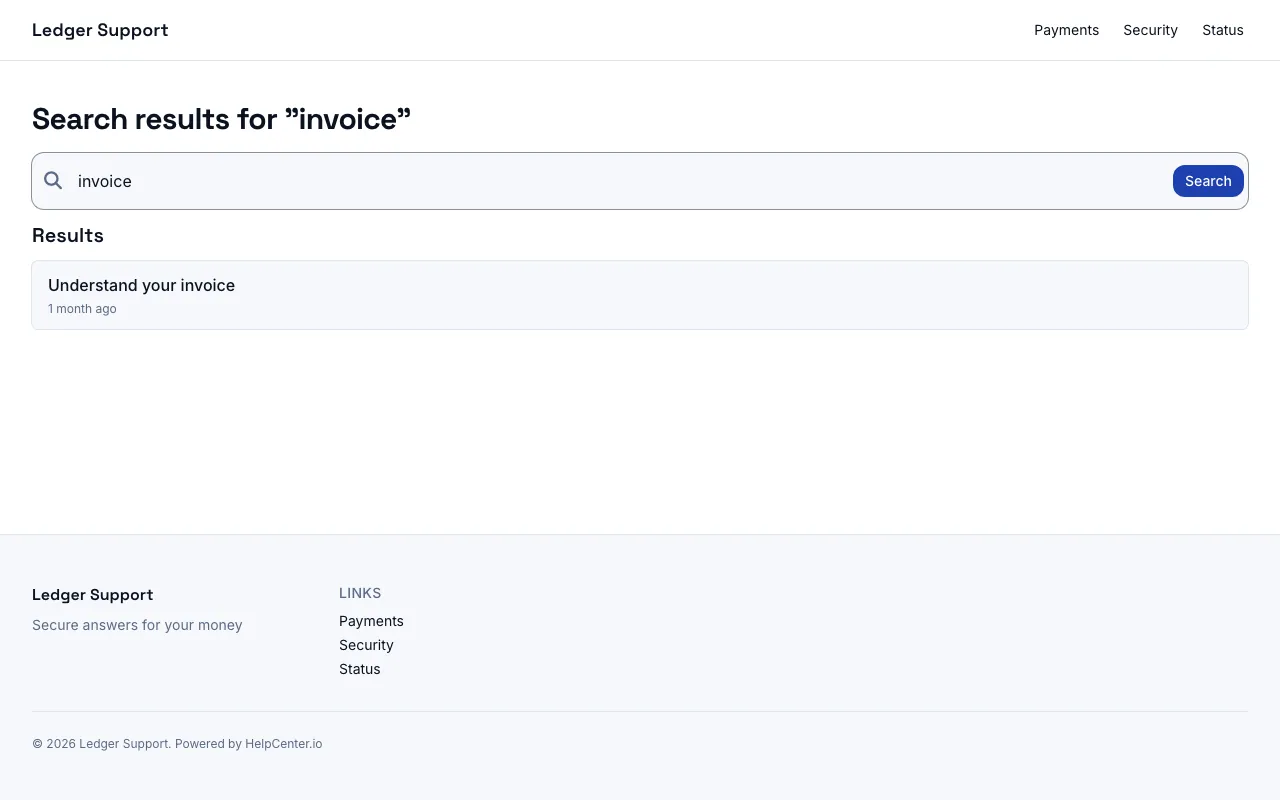Follow the footer Security link
This screenshot has height=800, width=1280.
[x=366, y=645]
